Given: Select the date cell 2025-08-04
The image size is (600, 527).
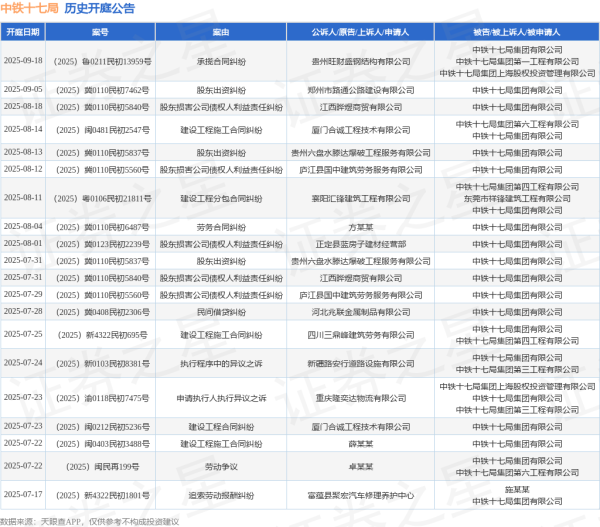Looking at the screenshot, I should pos(23,227).
